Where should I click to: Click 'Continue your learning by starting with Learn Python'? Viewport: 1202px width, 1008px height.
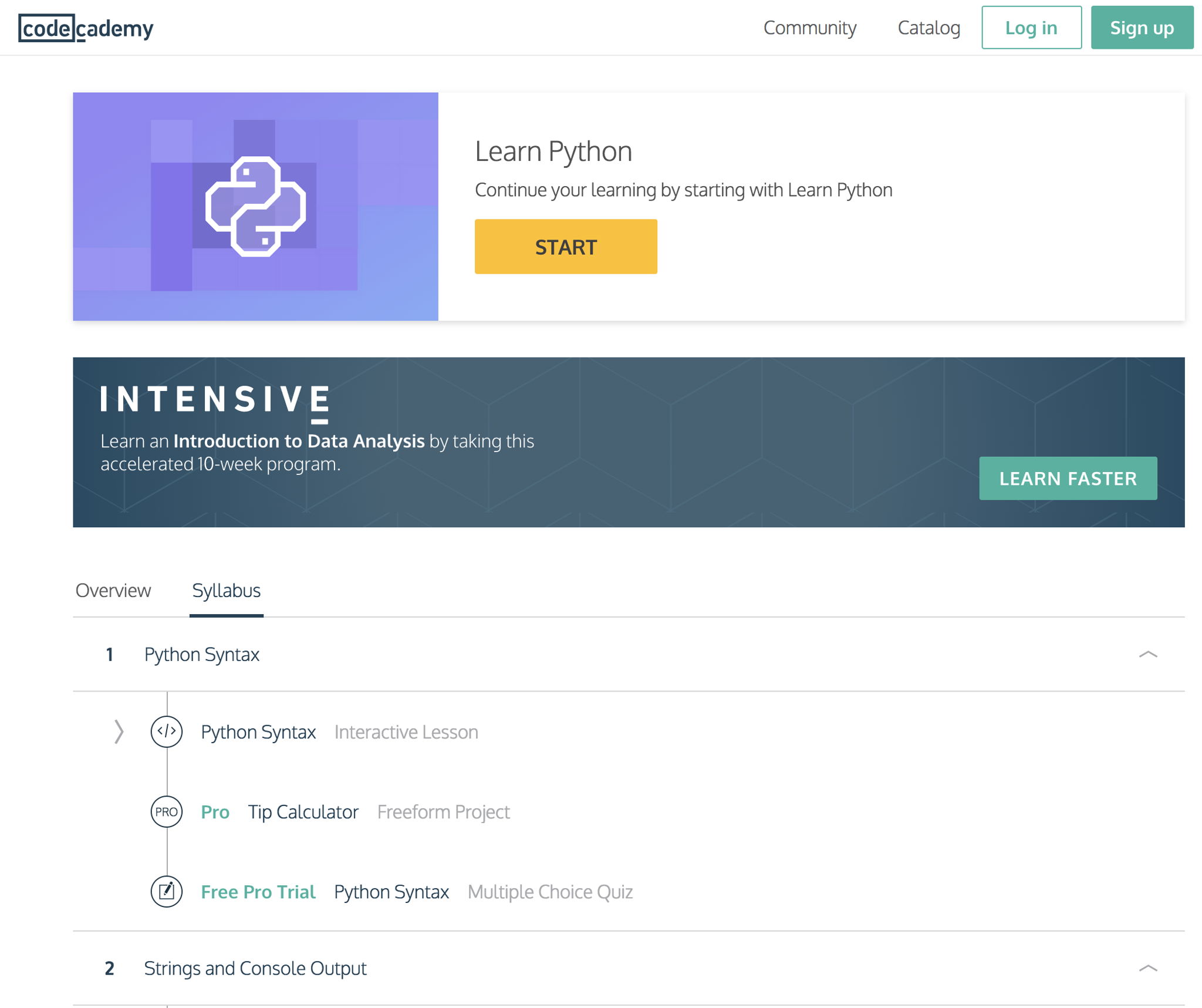[683, 190]
